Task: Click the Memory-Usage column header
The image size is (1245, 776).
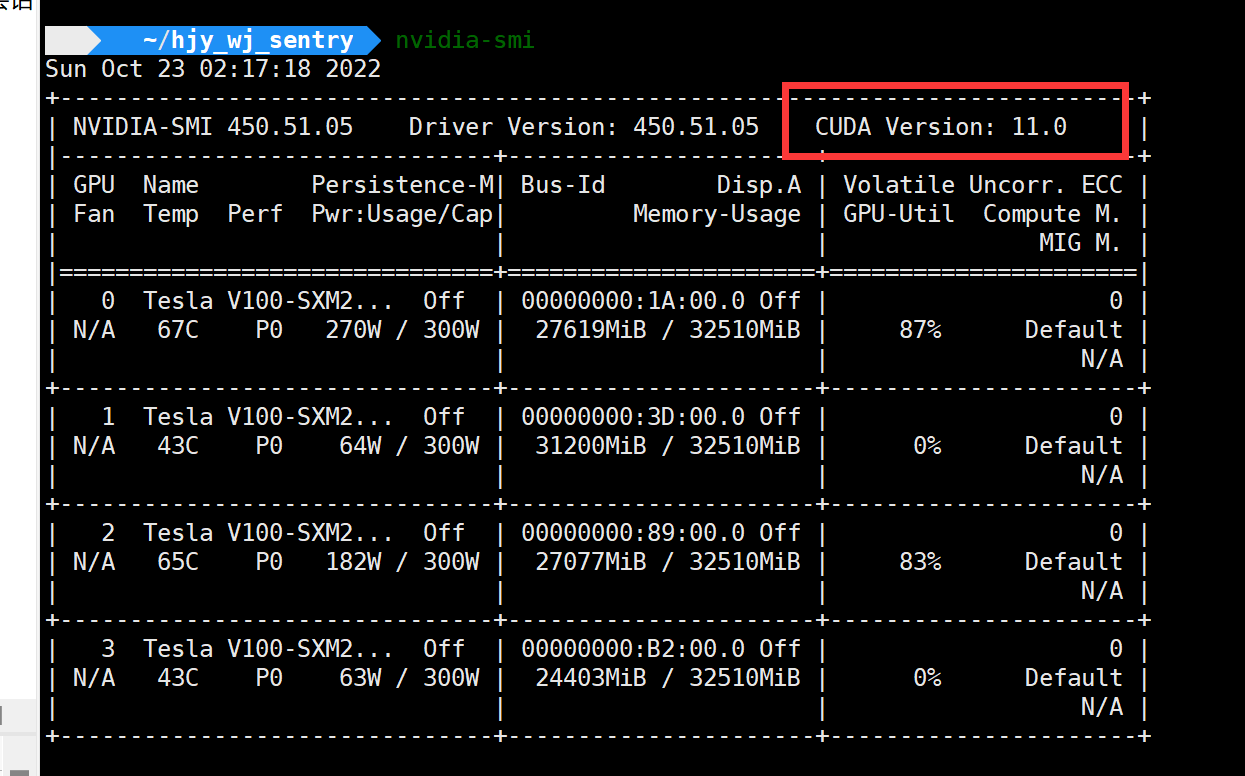Action: click(716, 214)
